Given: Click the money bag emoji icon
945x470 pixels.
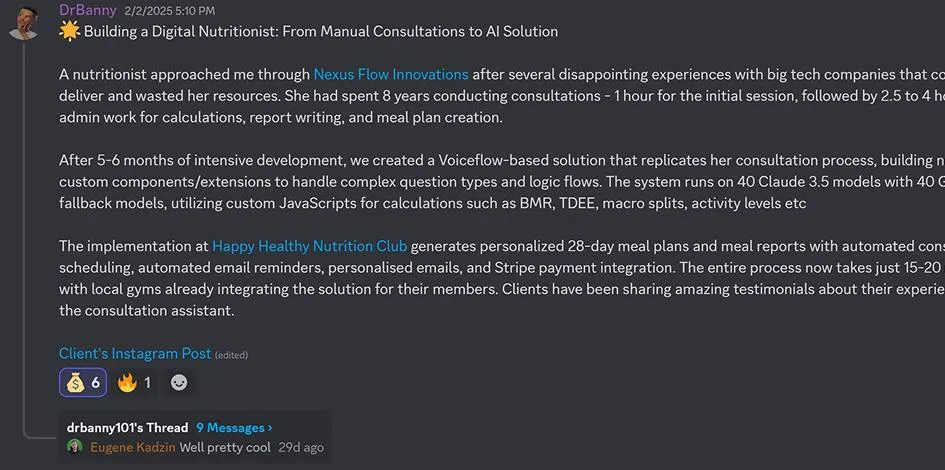Looking at the screenshot, I should point(75,382).
